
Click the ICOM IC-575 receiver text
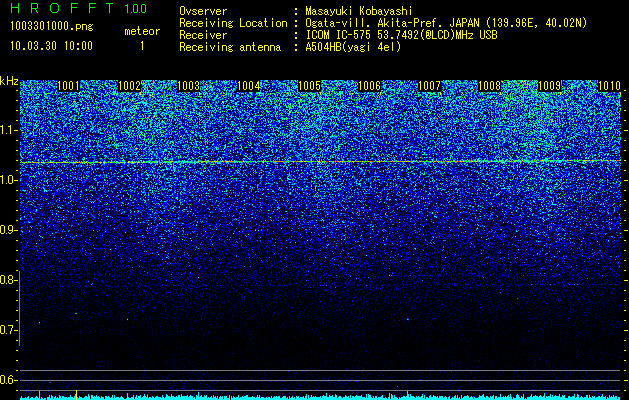pyautogui.click(x=401, y=35)
